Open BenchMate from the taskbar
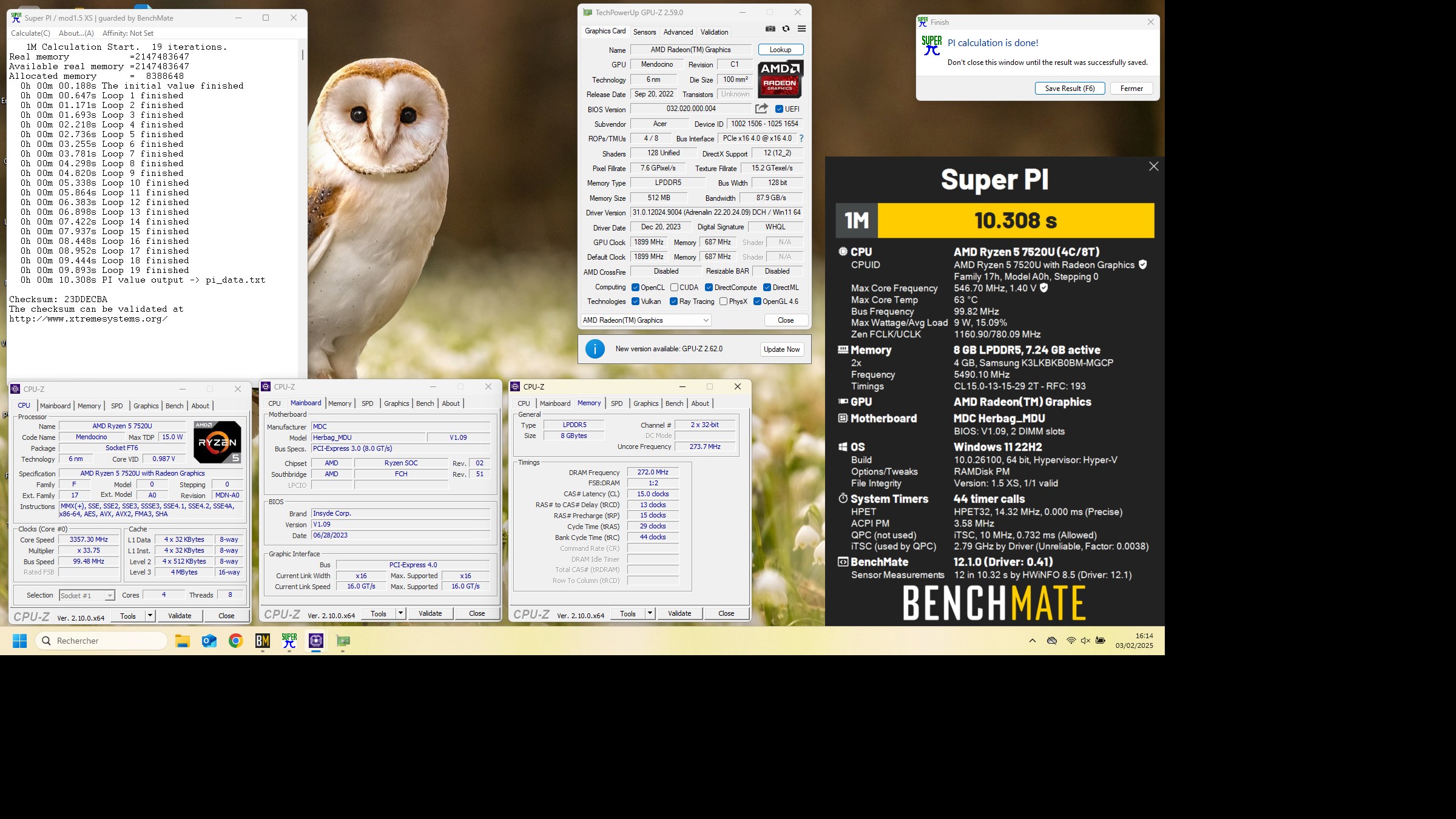 (263, 641)
